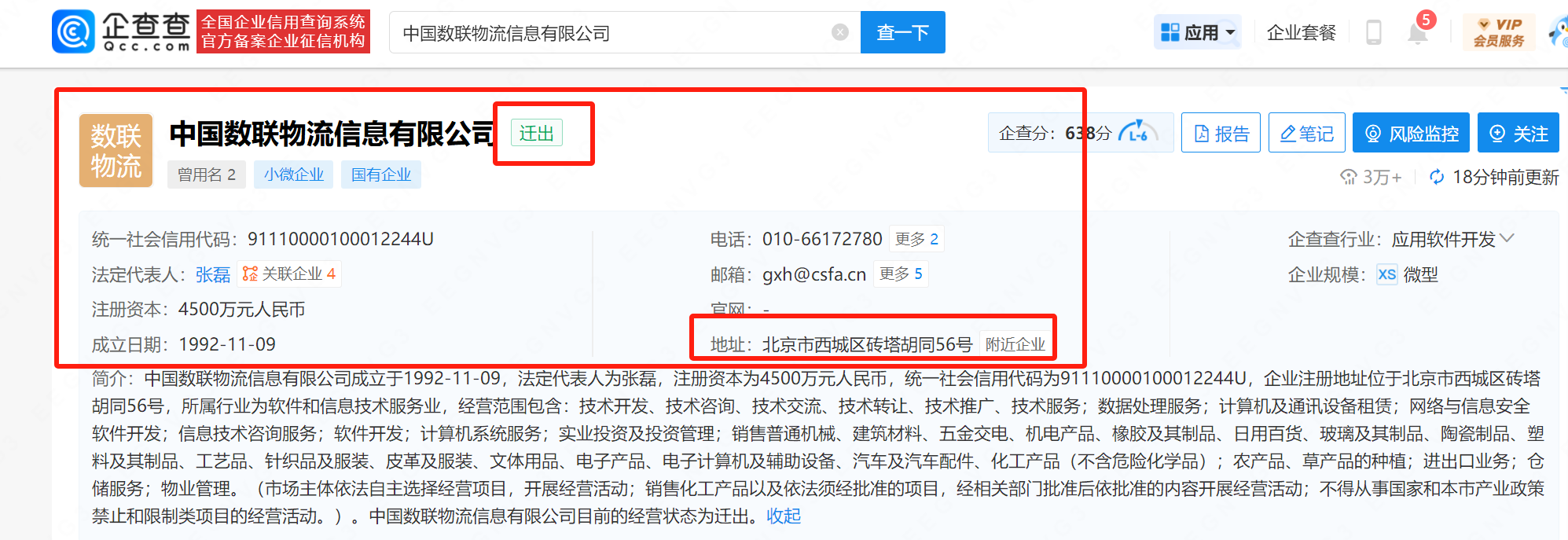Open VIP member services badge
Viewport: 1568px width, 540px height.
tap(1498, 33)
